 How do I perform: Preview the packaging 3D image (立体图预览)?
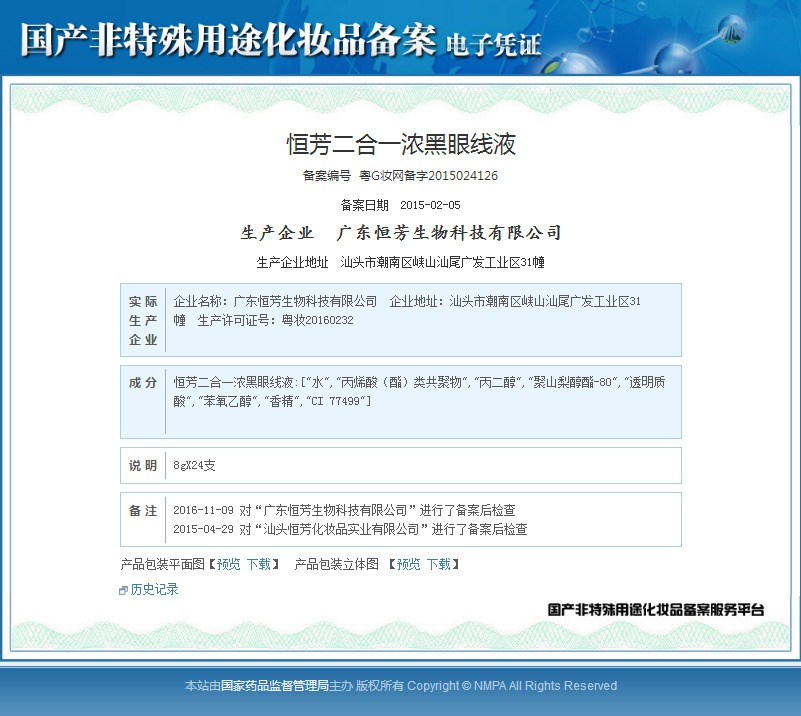pyautogui.click(x=408, y=564)
